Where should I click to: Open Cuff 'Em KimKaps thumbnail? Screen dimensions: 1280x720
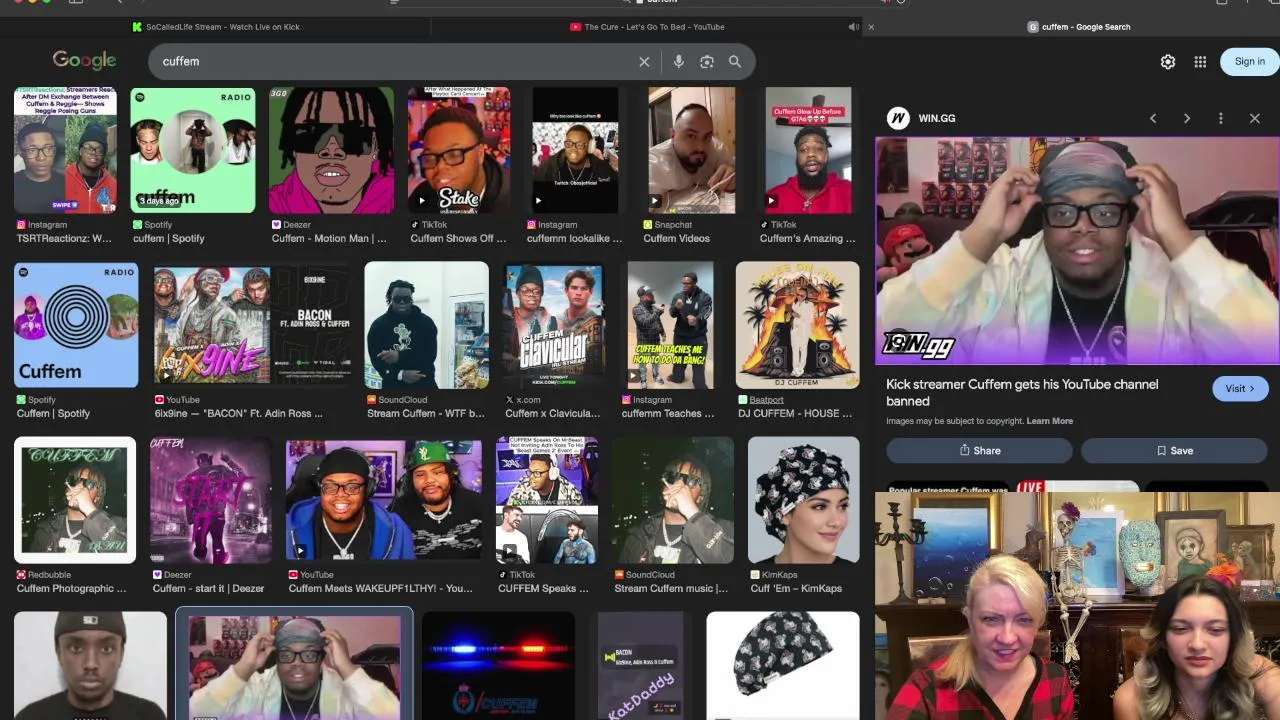[x=804, y=500]
